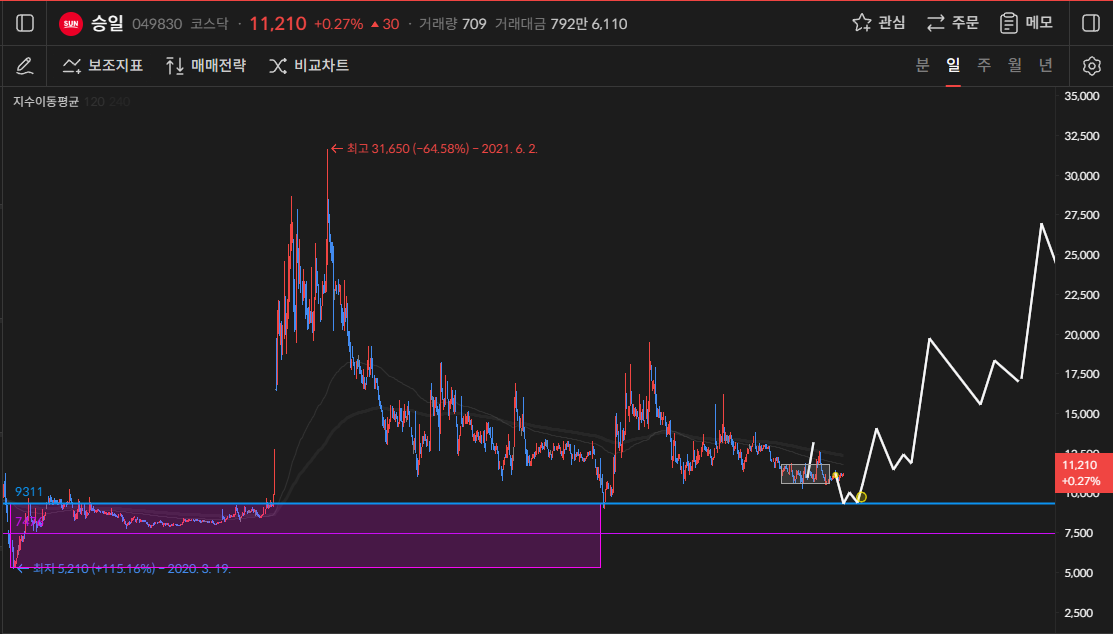
Task: Click the 35,000 price axis label
Action: pyautogui.click(x=1082, y=96)
